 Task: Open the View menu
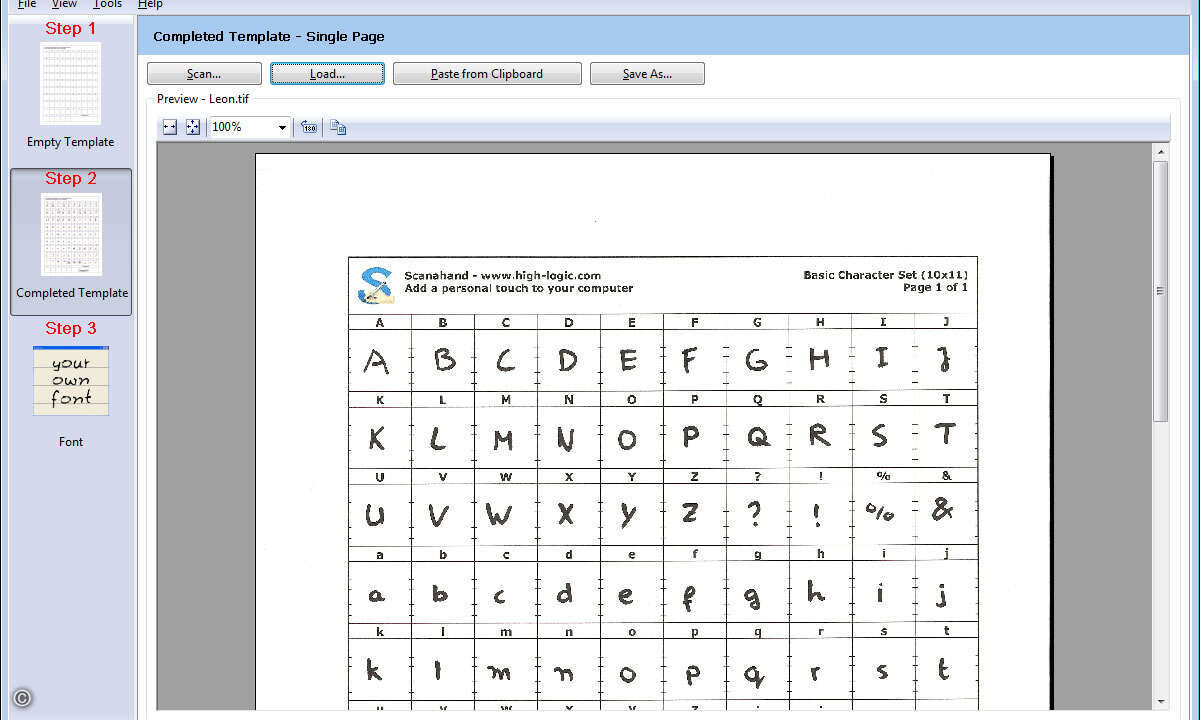(64, 4)
